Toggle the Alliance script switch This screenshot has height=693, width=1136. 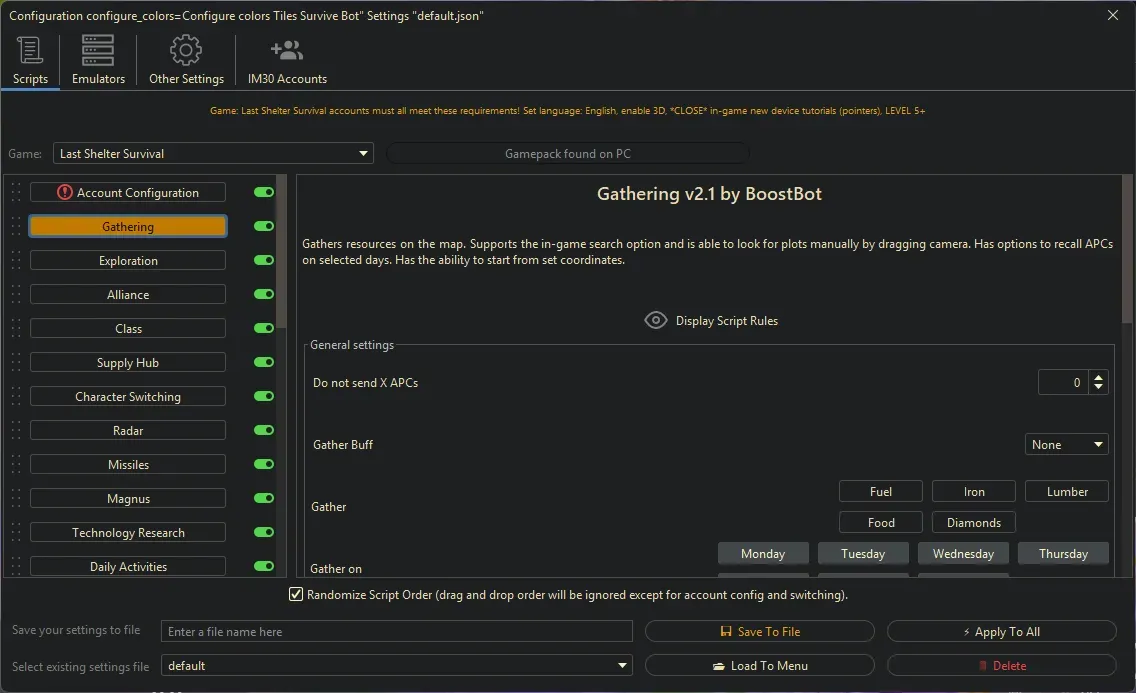264,294
